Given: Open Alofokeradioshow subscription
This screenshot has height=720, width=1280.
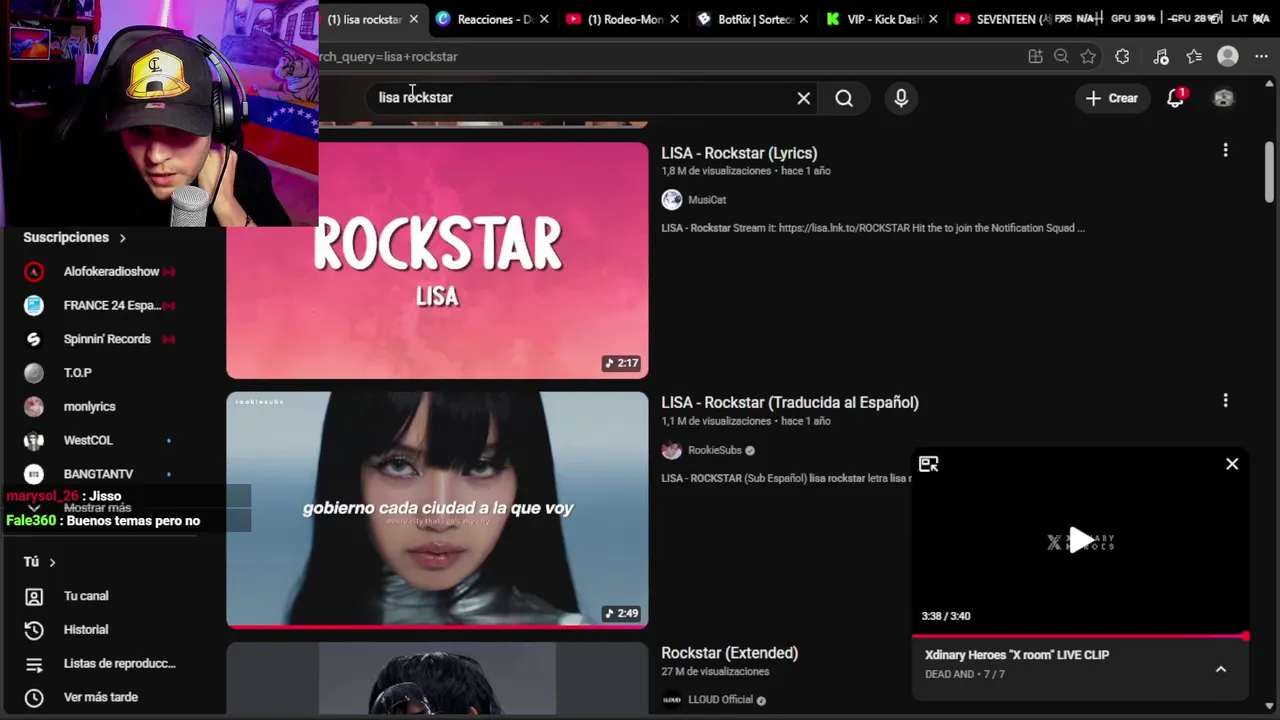Looking at the screenshot, I should 112,272.
